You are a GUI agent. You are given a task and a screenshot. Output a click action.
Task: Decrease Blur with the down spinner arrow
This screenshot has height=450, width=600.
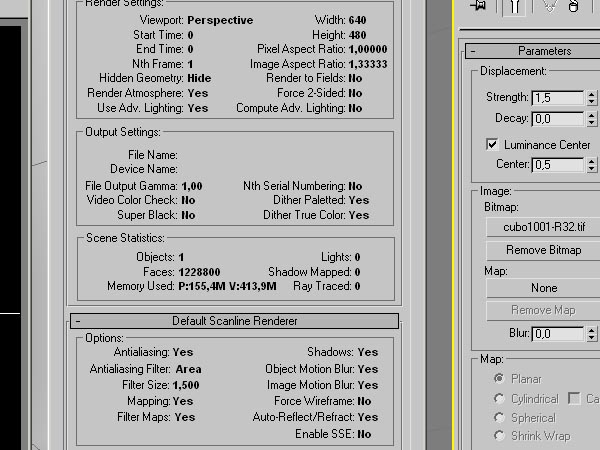pyautogui.click(x=592, y=338)
